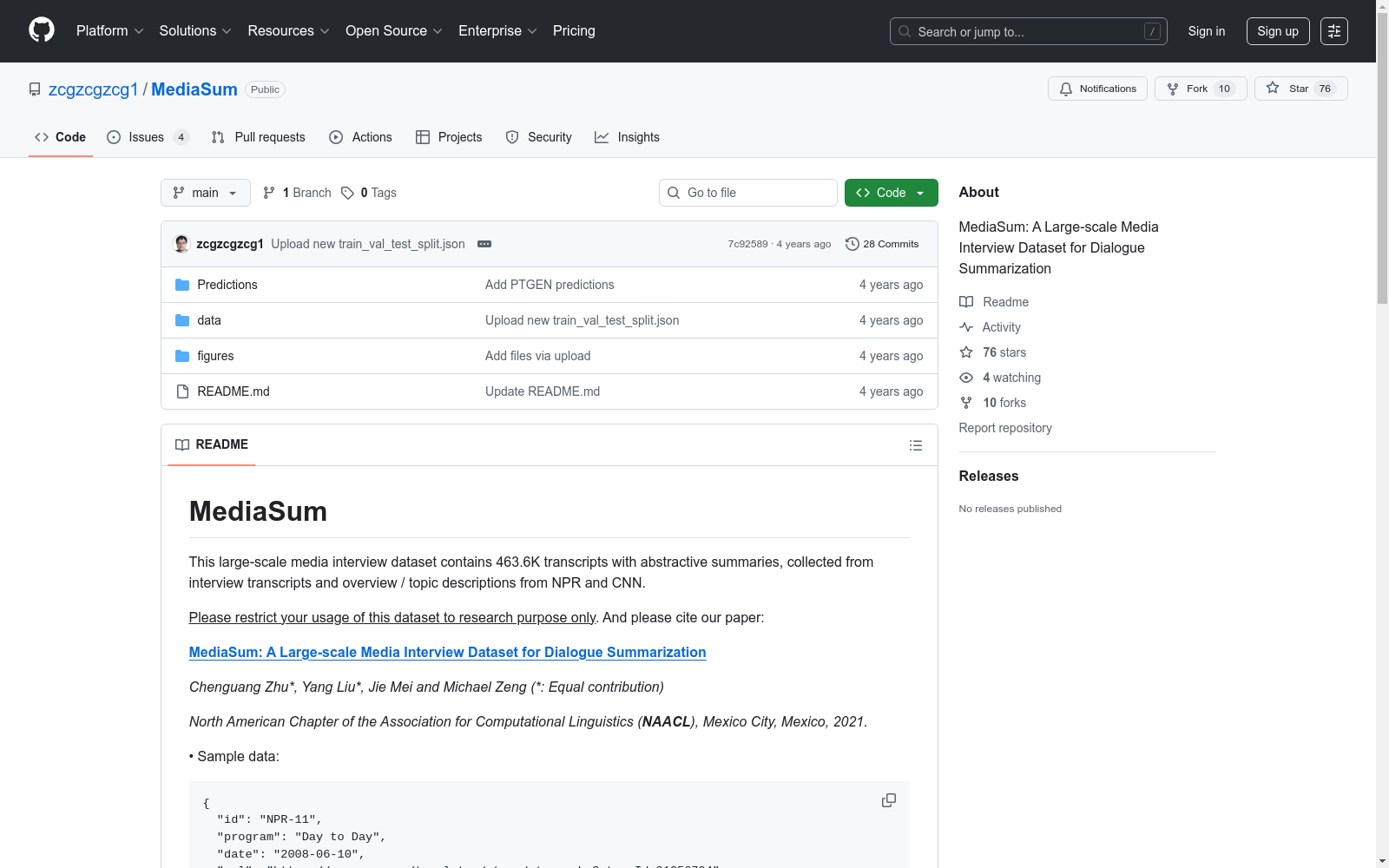Copy the sample data code block
Screen dimensions: 1389x868
point(889,800)
